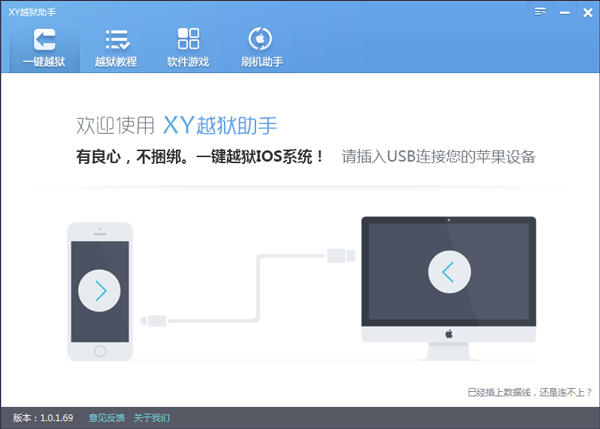Close the XY越狱助手 window

pos(588,13)
